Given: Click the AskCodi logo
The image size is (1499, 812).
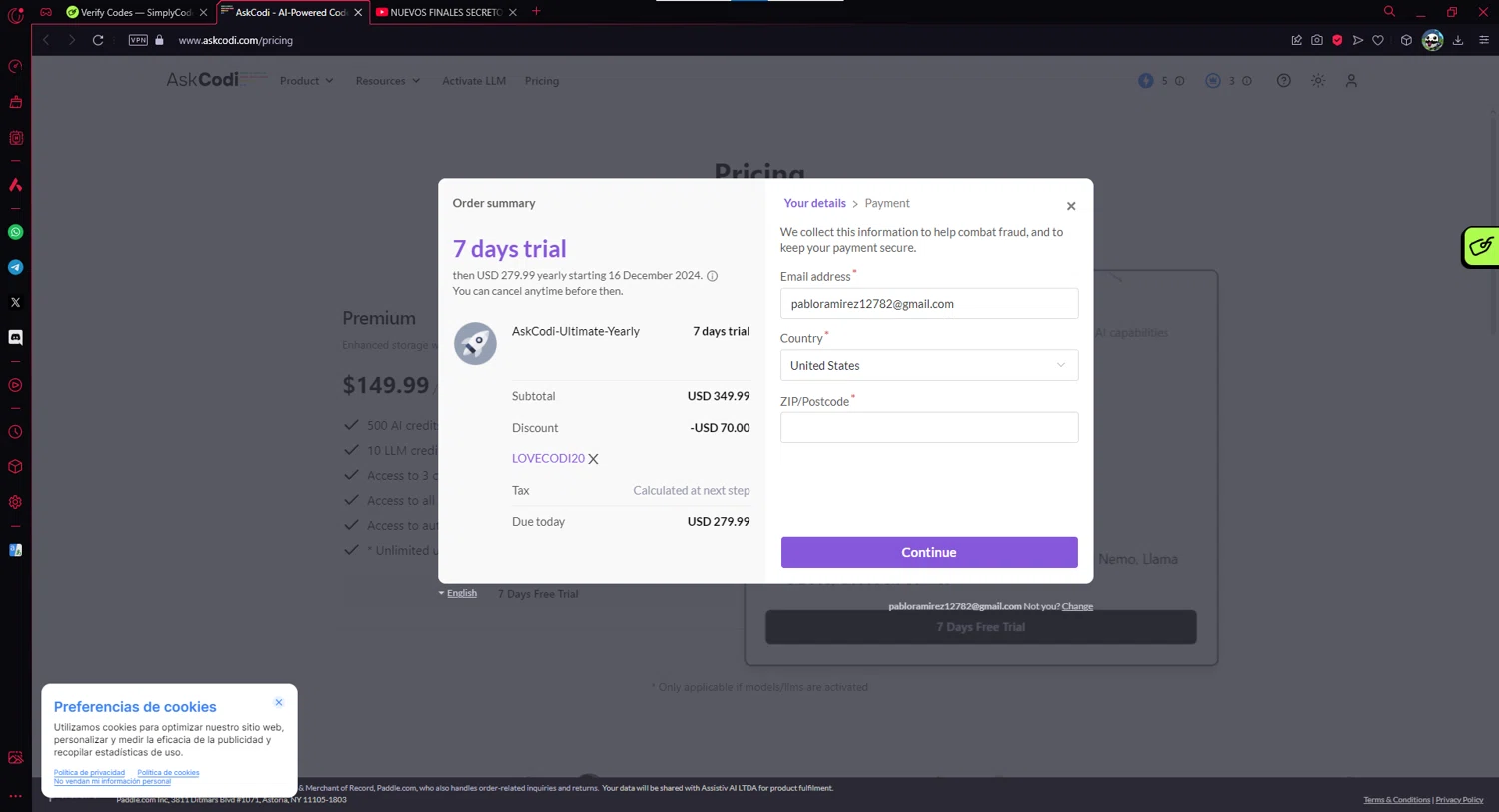Looking at the screenshot, I should pyautogui.click(x=217, y=80).
